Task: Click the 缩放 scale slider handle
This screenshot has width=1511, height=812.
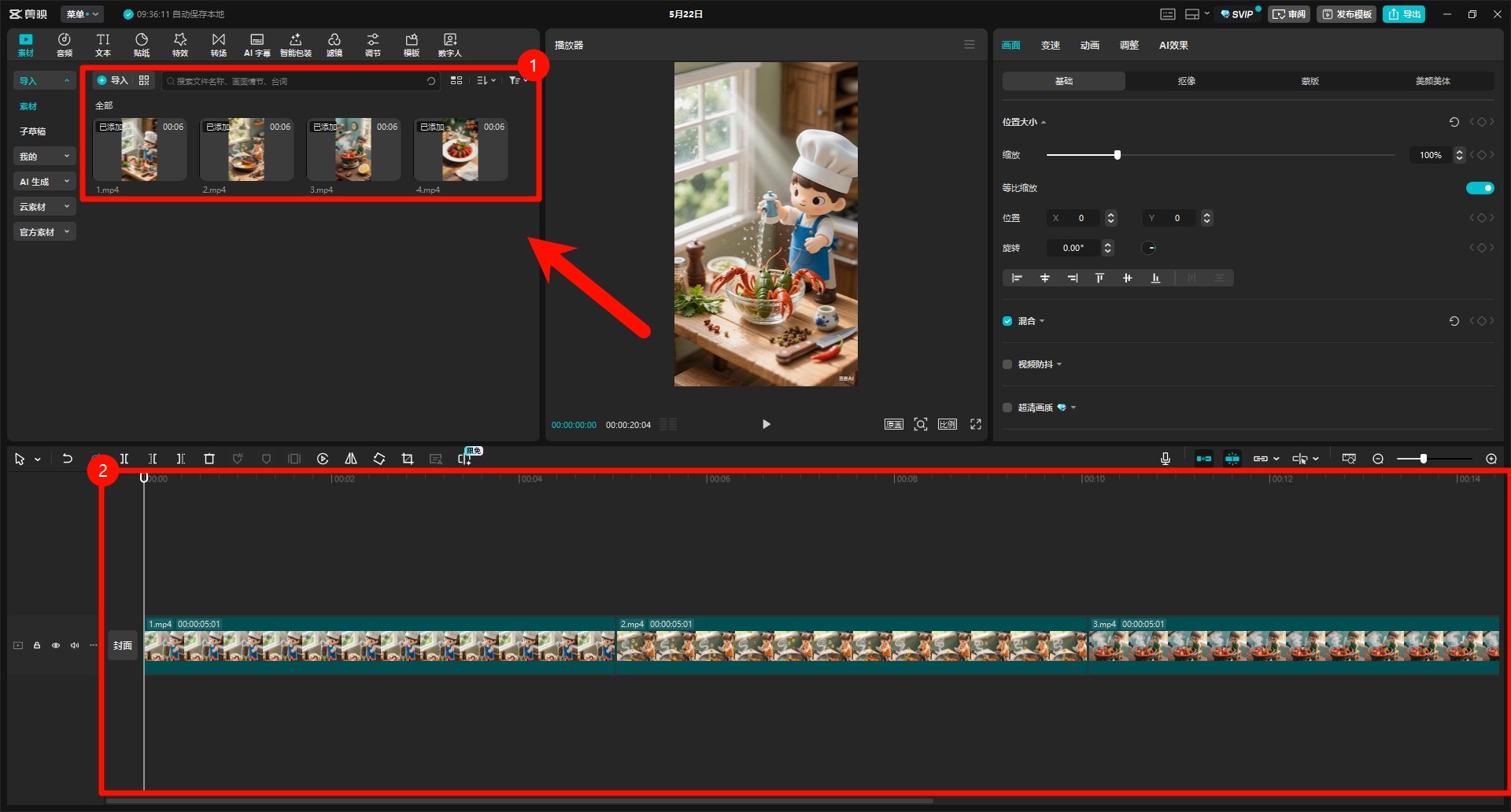Action: [x=1117, y=155]
